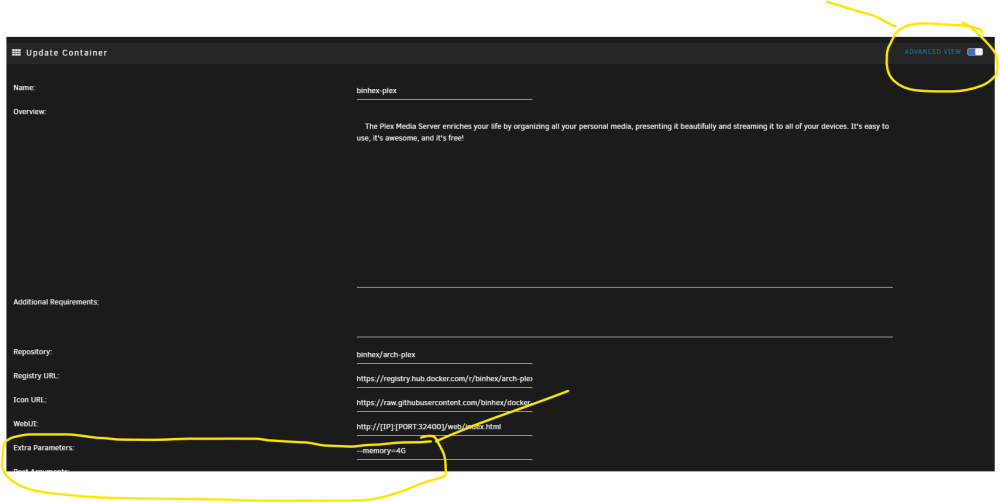Click the Extra Parameters: label
This screenshot has width=1000, height=503.
[x=43, y=448]
